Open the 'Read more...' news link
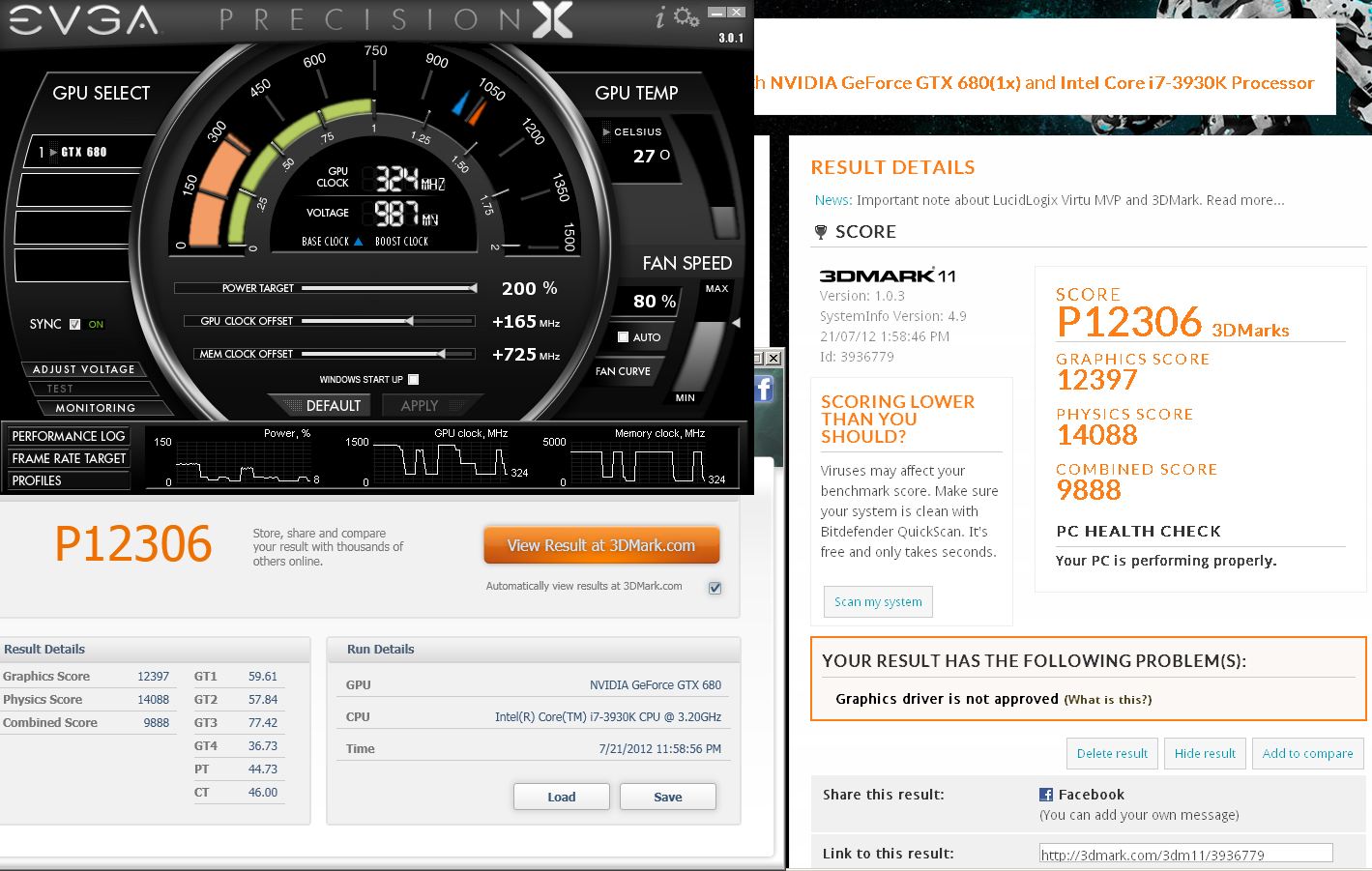 (1245, 200)
